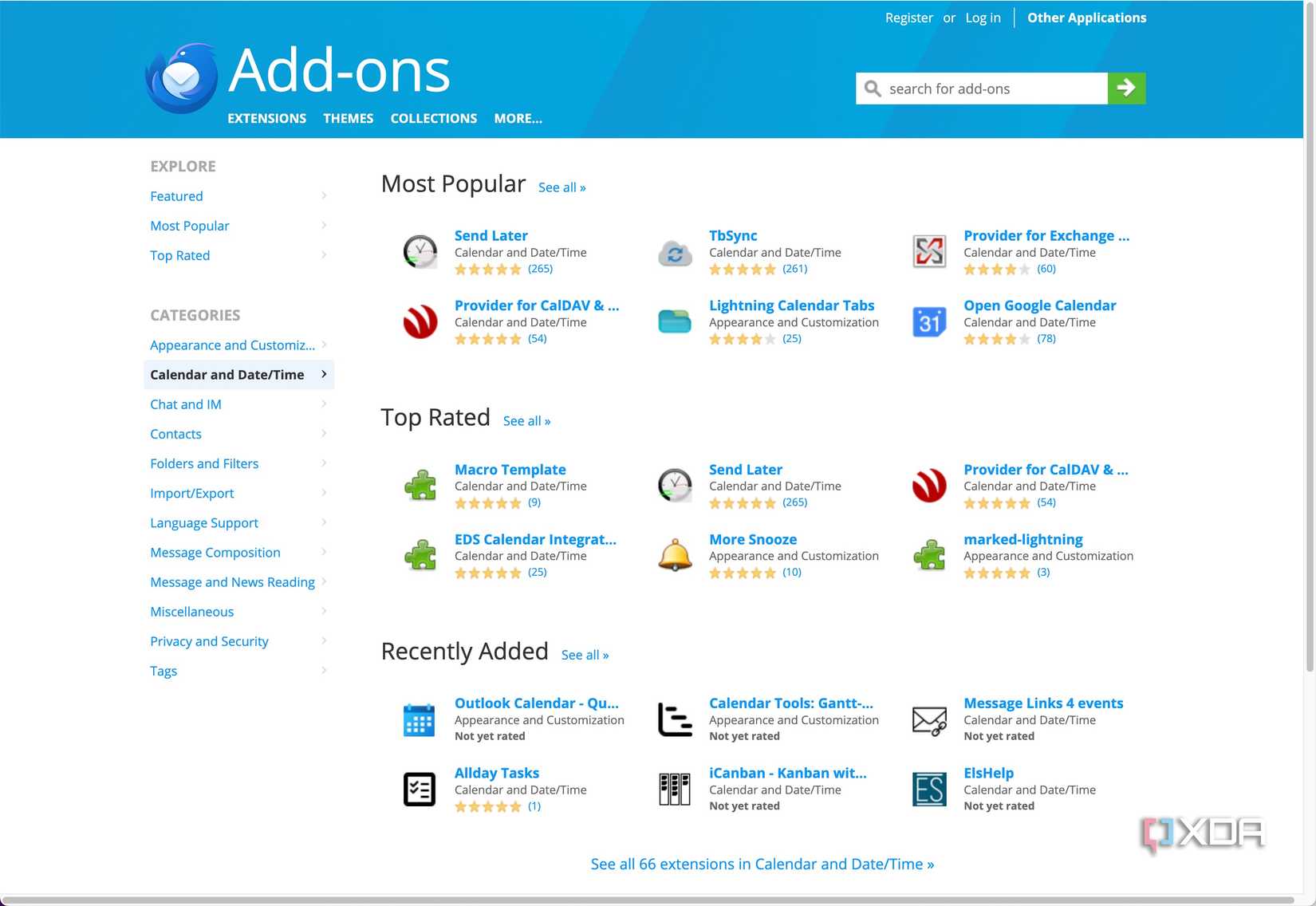Viewport: 1316px width, 906px height.
Task: Open iCanban Kanban board icon
Action: click(x=675, y=789)
